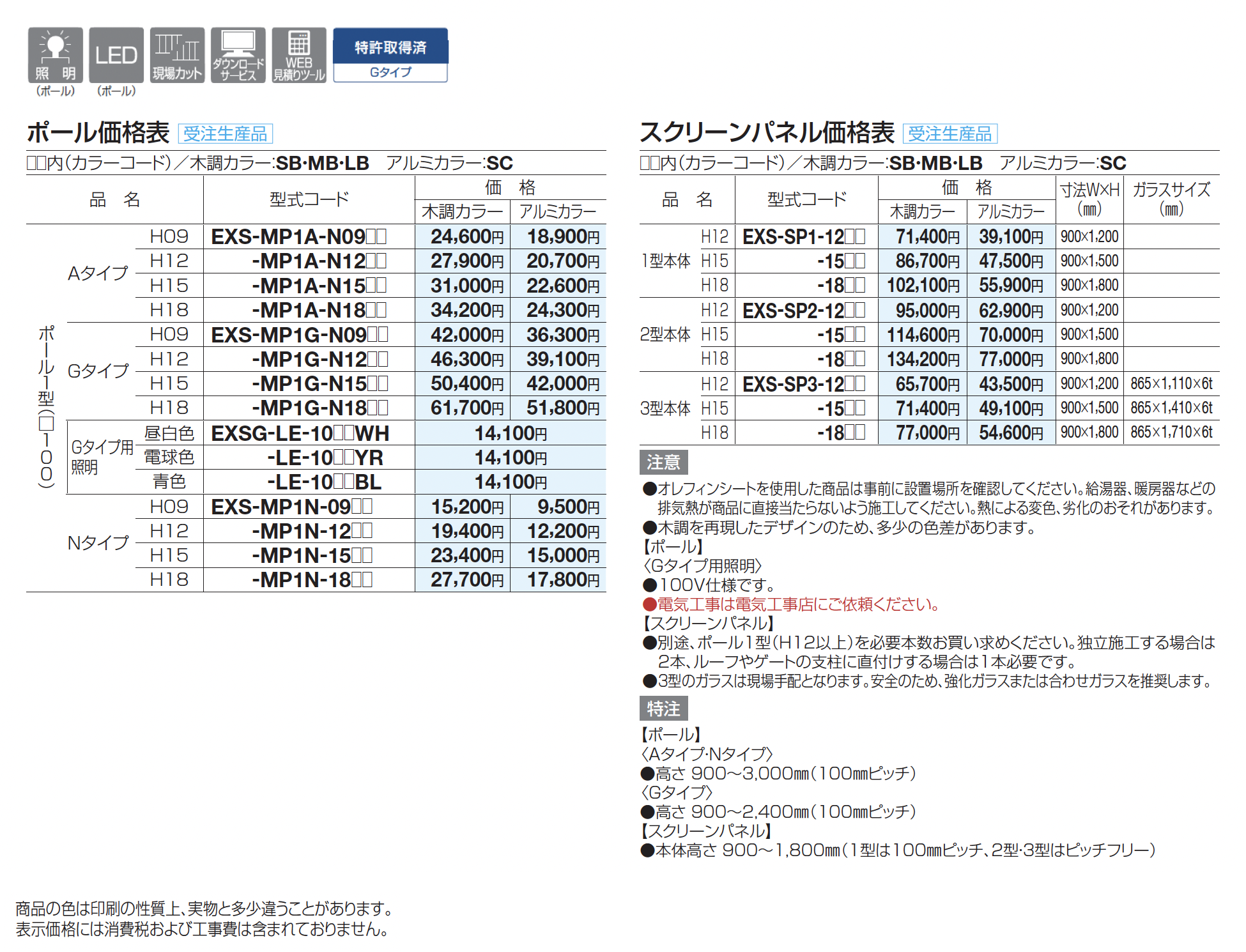The width and height of the screenshot is (1246, 952).
Task: Click the red 電気工事は電気工事店にご依頼ください notice
Action: point(791,604)
